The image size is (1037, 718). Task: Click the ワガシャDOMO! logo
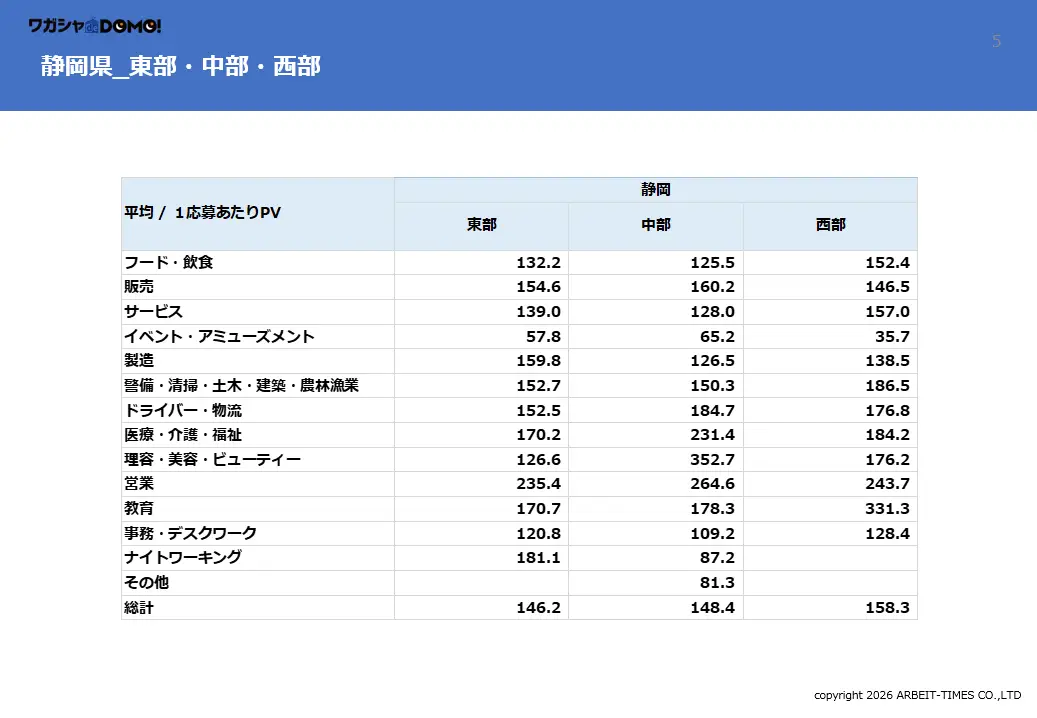(95, 25)
